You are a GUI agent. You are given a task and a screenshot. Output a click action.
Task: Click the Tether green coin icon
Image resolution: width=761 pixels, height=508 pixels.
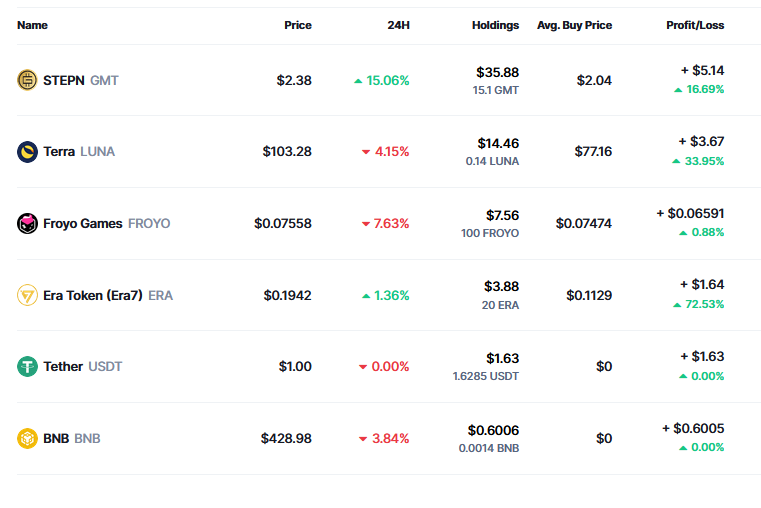27,367
